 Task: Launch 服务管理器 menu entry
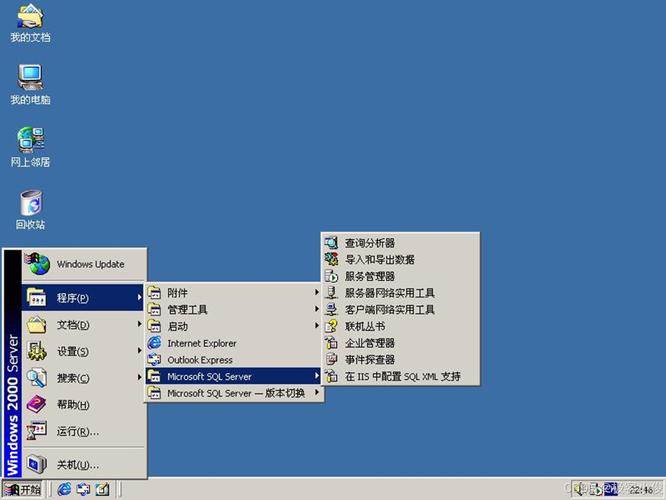pyautogui.click(x=401, y=276)
